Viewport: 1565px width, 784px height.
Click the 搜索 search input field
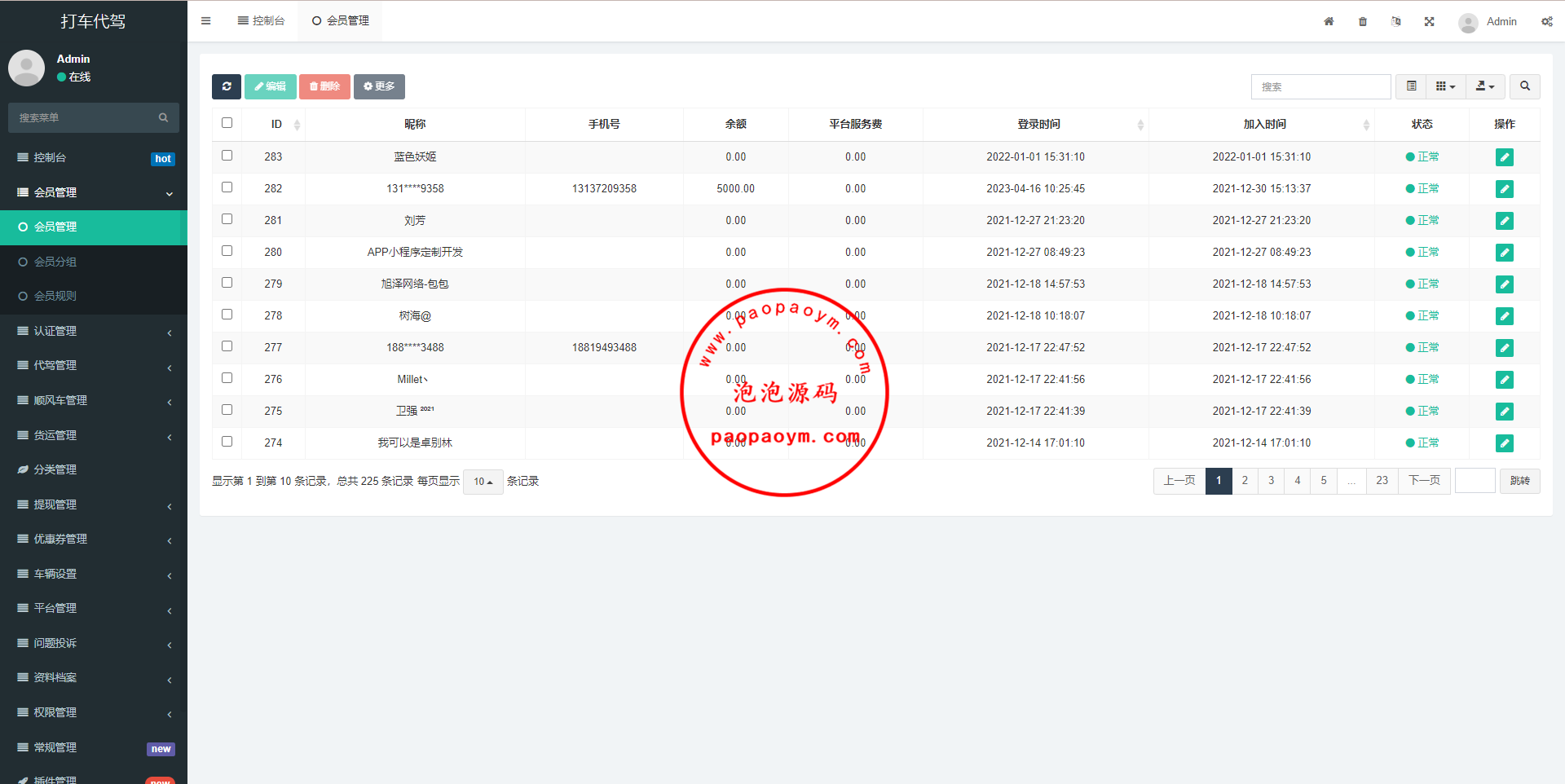point(1320,86)
